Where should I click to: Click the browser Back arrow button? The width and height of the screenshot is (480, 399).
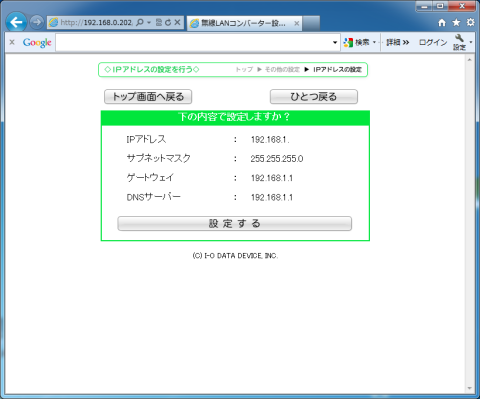tap(16, 22)
